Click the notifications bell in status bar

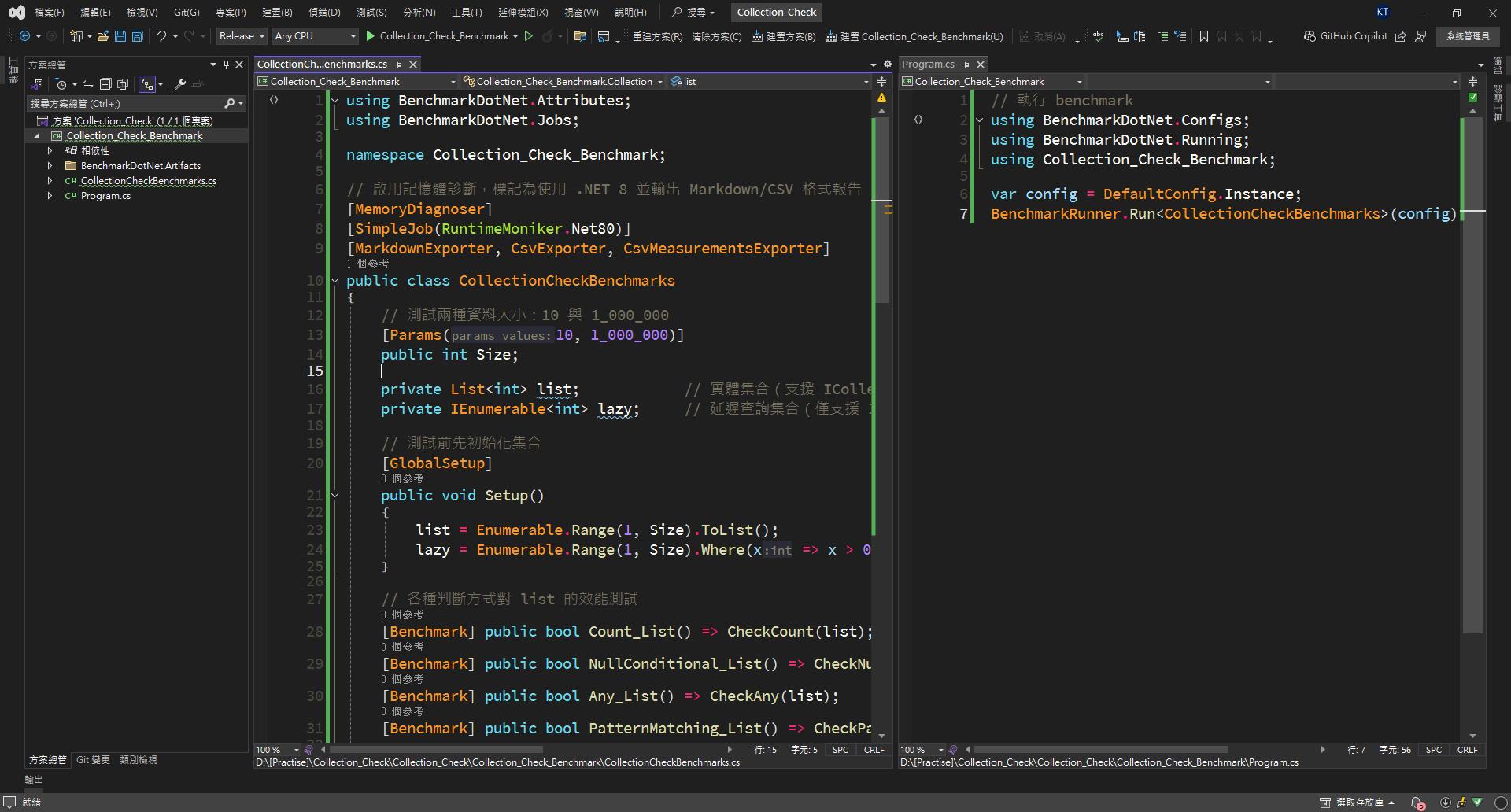1417,803
